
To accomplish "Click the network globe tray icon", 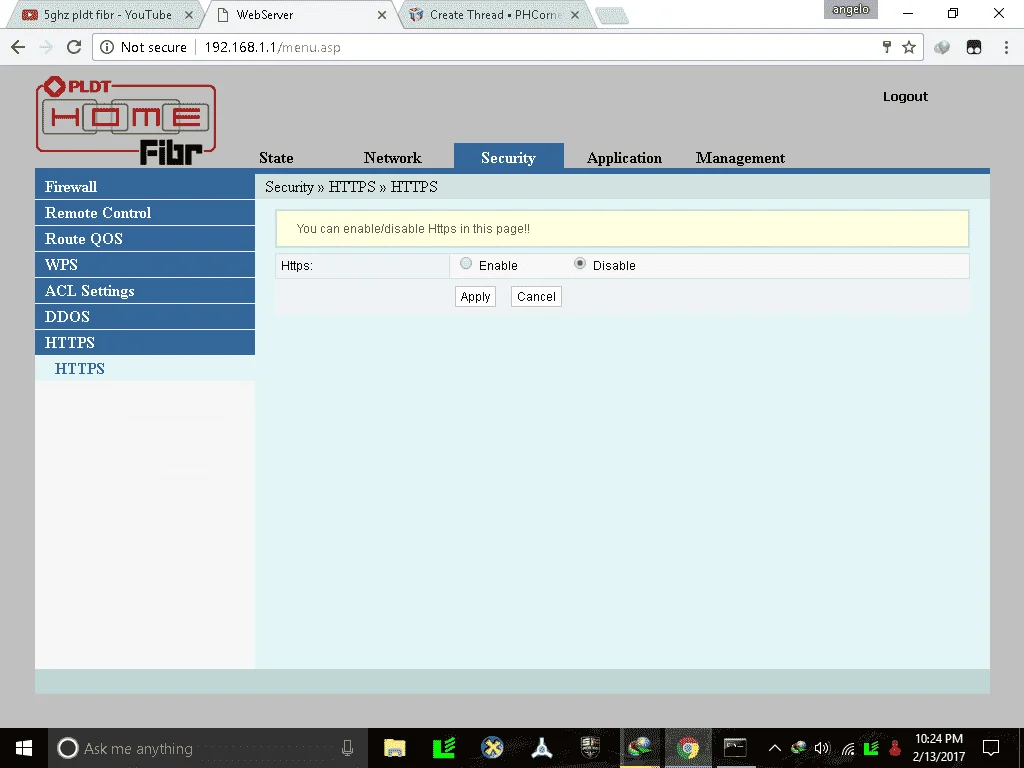I will [798, 748].
